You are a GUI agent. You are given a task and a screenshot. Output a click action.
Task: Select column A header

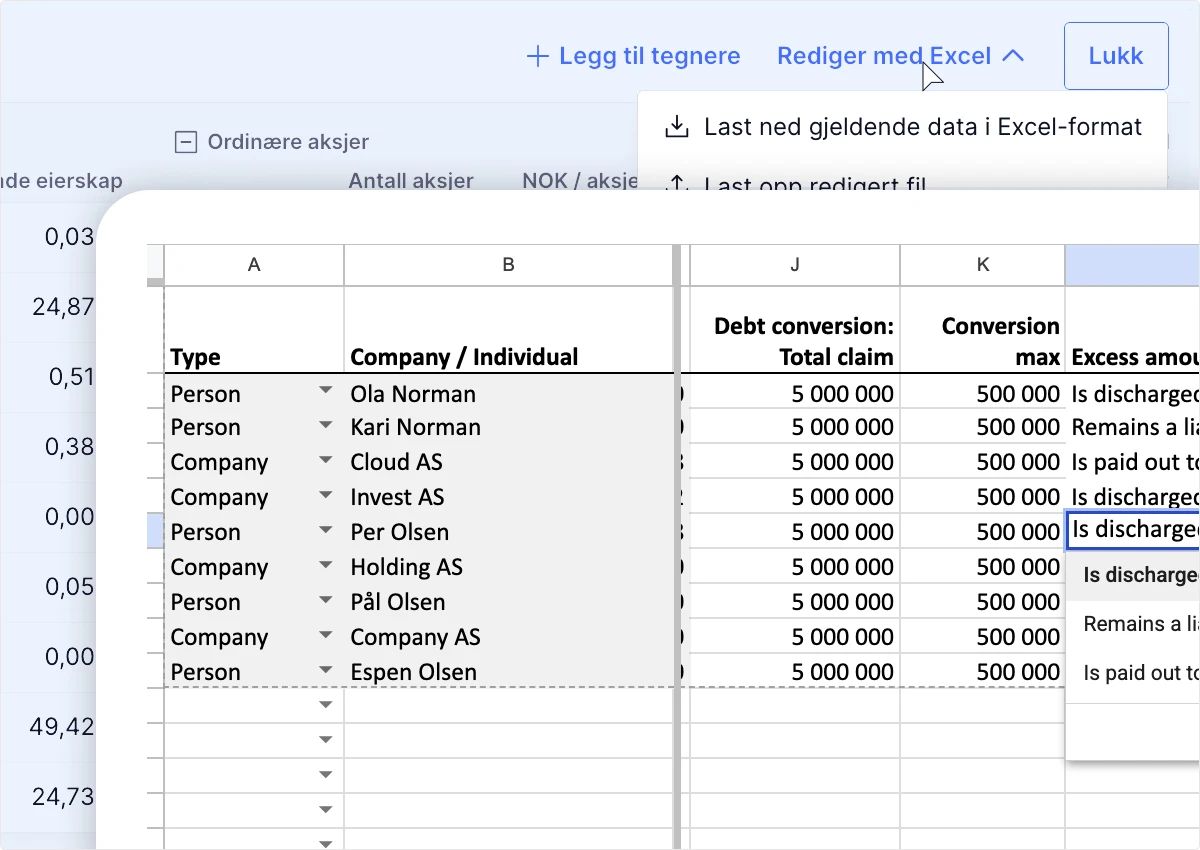tap(254, 265)
